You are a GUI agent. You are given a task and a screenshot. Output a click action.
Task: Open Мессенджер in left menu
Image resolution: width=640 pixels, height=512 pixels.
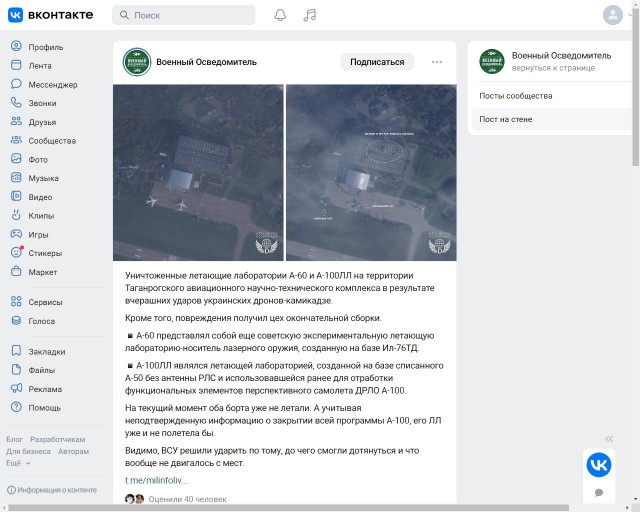53,85
